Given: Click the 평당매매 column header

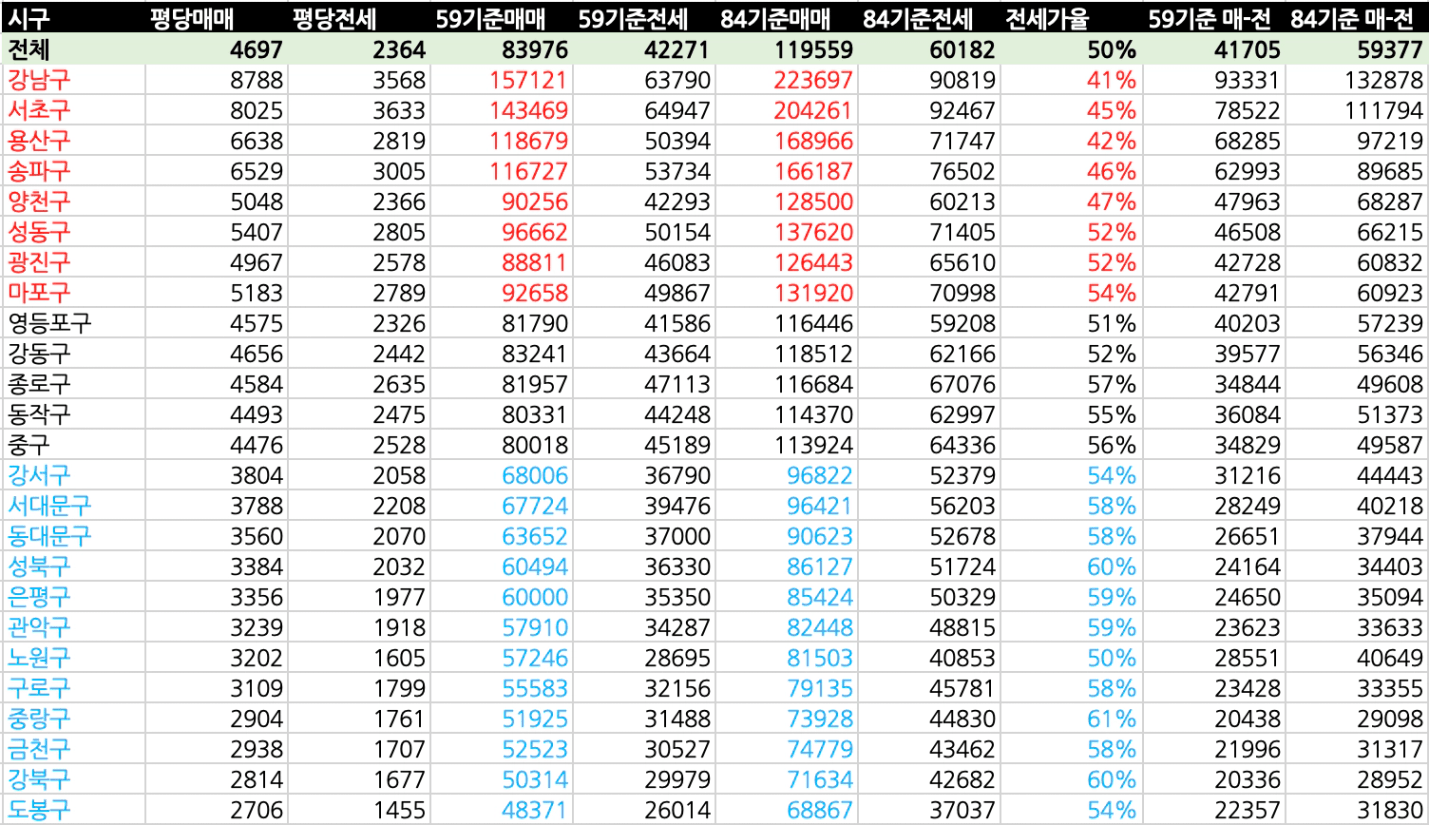Looking at the screenshot, I should tap(192, 18).
